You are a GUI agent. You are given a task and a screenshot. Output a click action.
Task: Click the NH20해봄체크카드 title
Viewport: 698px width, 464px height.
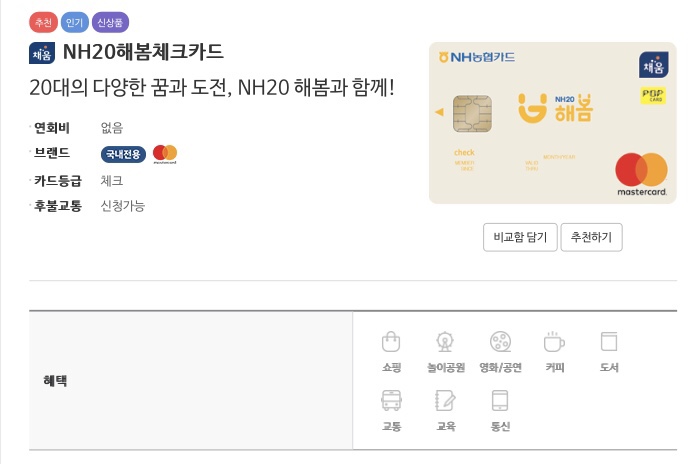[143, 52]
